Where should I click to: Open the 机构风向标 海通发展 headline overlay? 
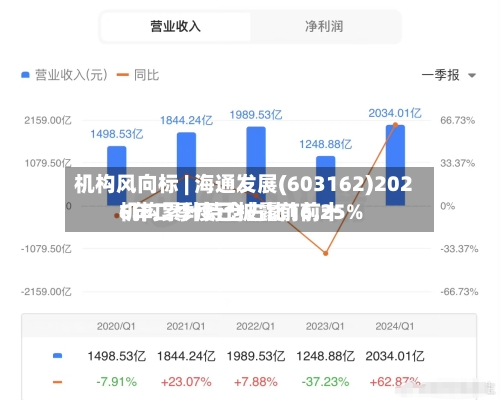click(x=249, y=199)
